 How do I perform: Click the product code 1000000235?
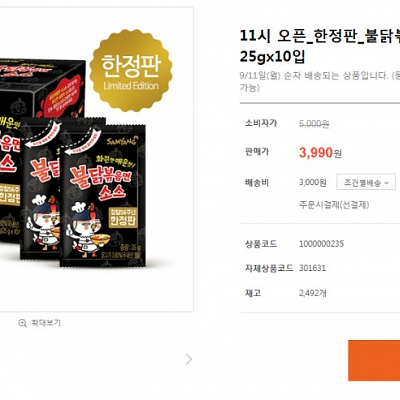pos(321,244)
